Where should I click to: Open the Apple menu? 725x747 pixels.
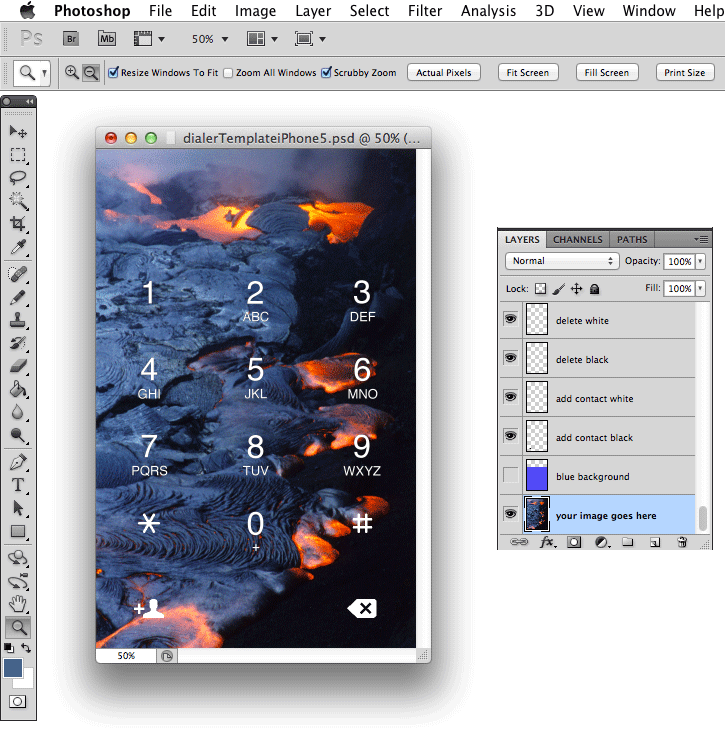click(28, 10)
